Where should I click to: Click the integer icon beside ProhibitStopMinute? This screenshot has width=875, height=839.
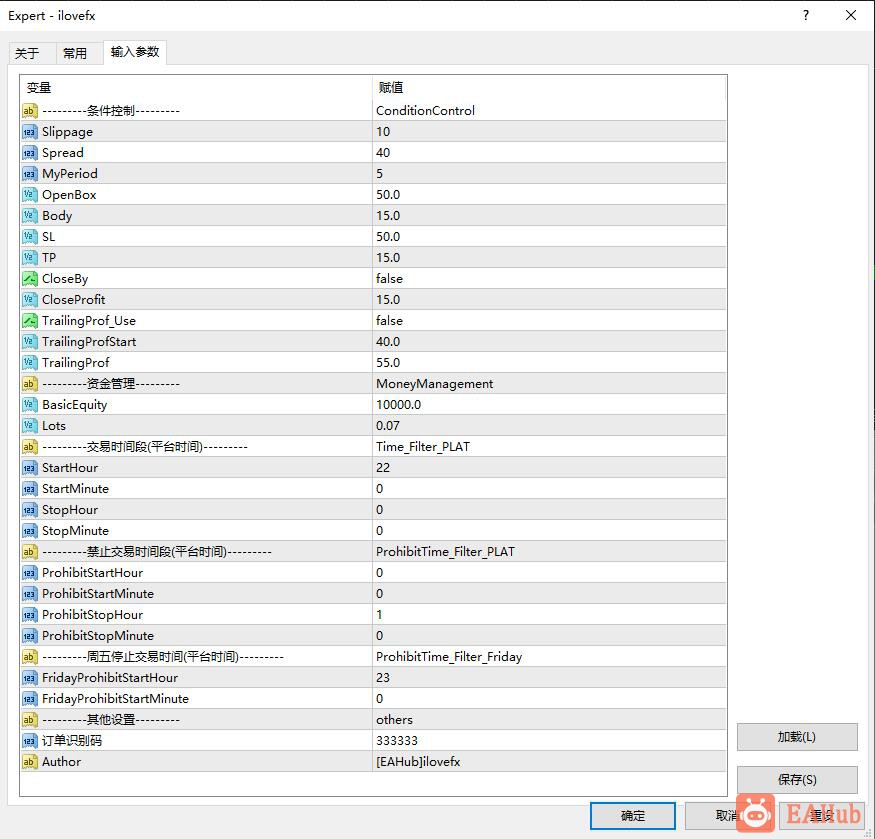30,635
